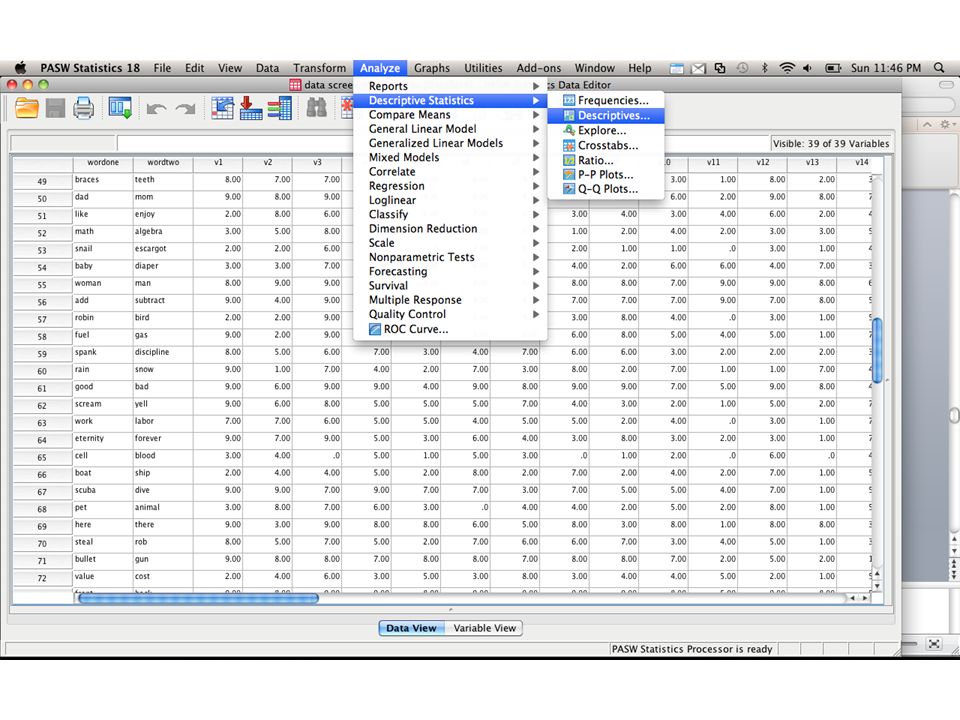Open the Variables info toolbar icon
This screenshot has width=960, height=720.
tap(279, 108)
